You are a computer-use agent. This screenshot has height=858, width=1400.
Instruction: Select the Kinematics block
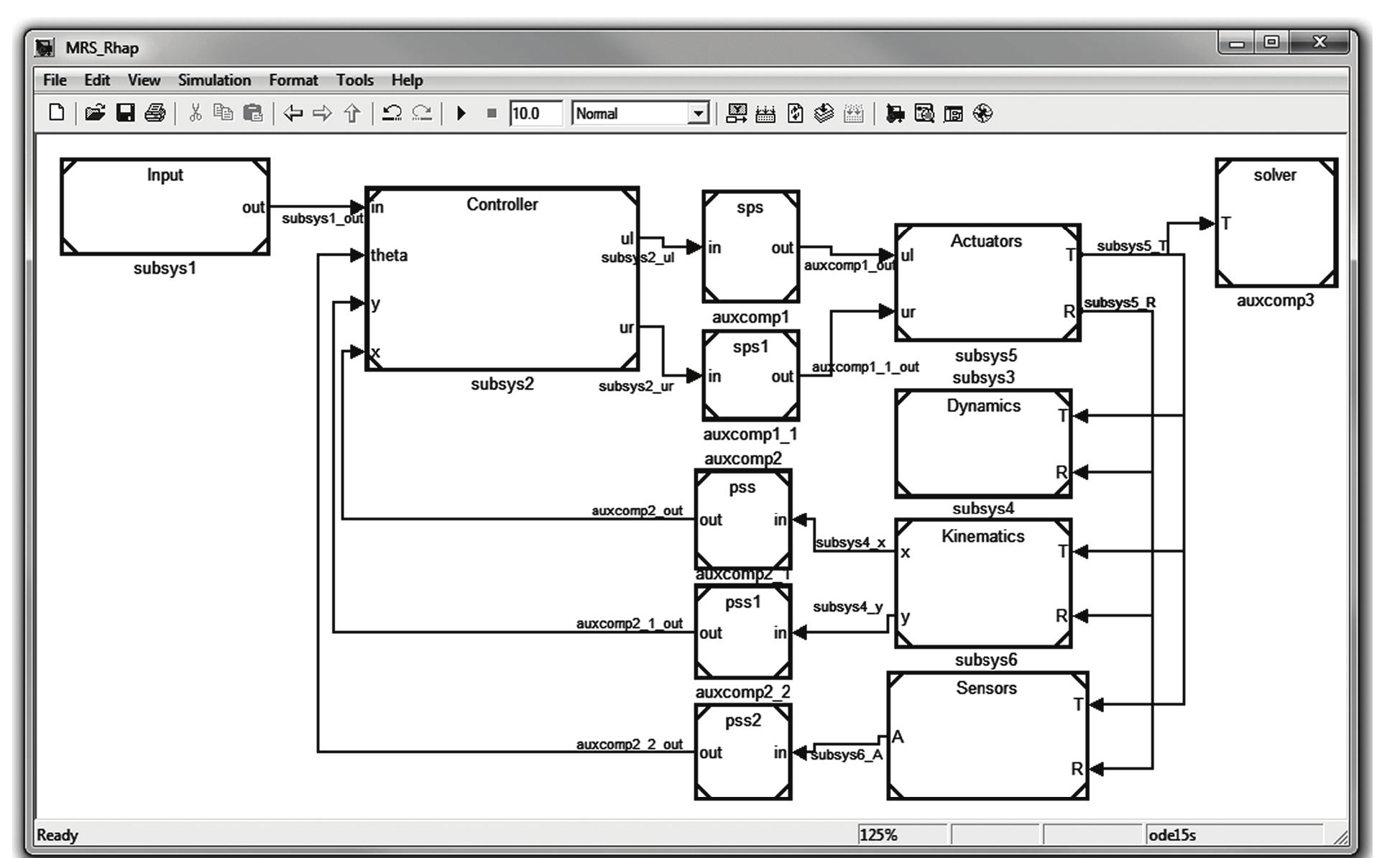tap(983, 583)
